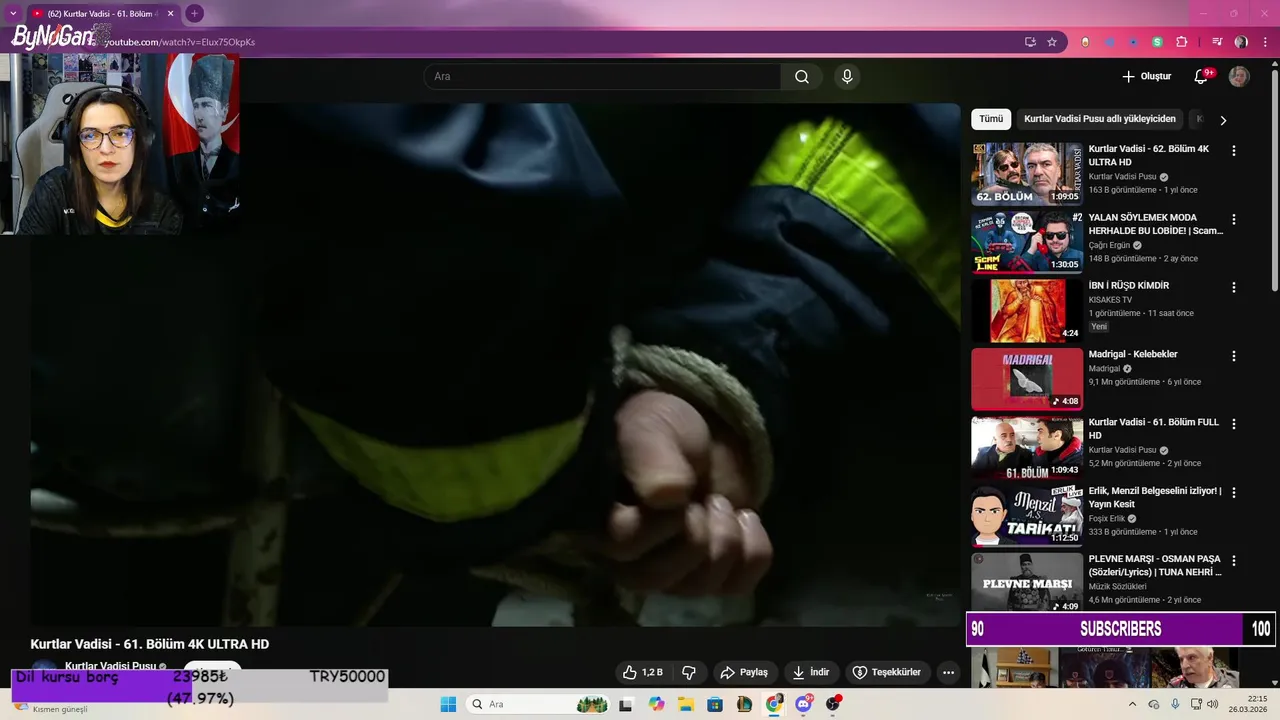Open a new browser tab
Viewport: 1280px width, 720px height.
click(194, 13)
